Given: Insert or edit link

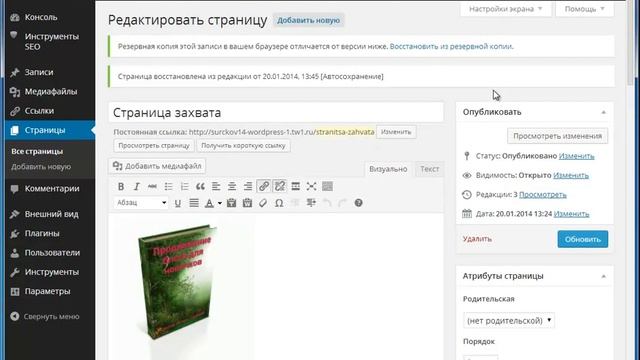Looking at the screenshot, I should point(264,187).
